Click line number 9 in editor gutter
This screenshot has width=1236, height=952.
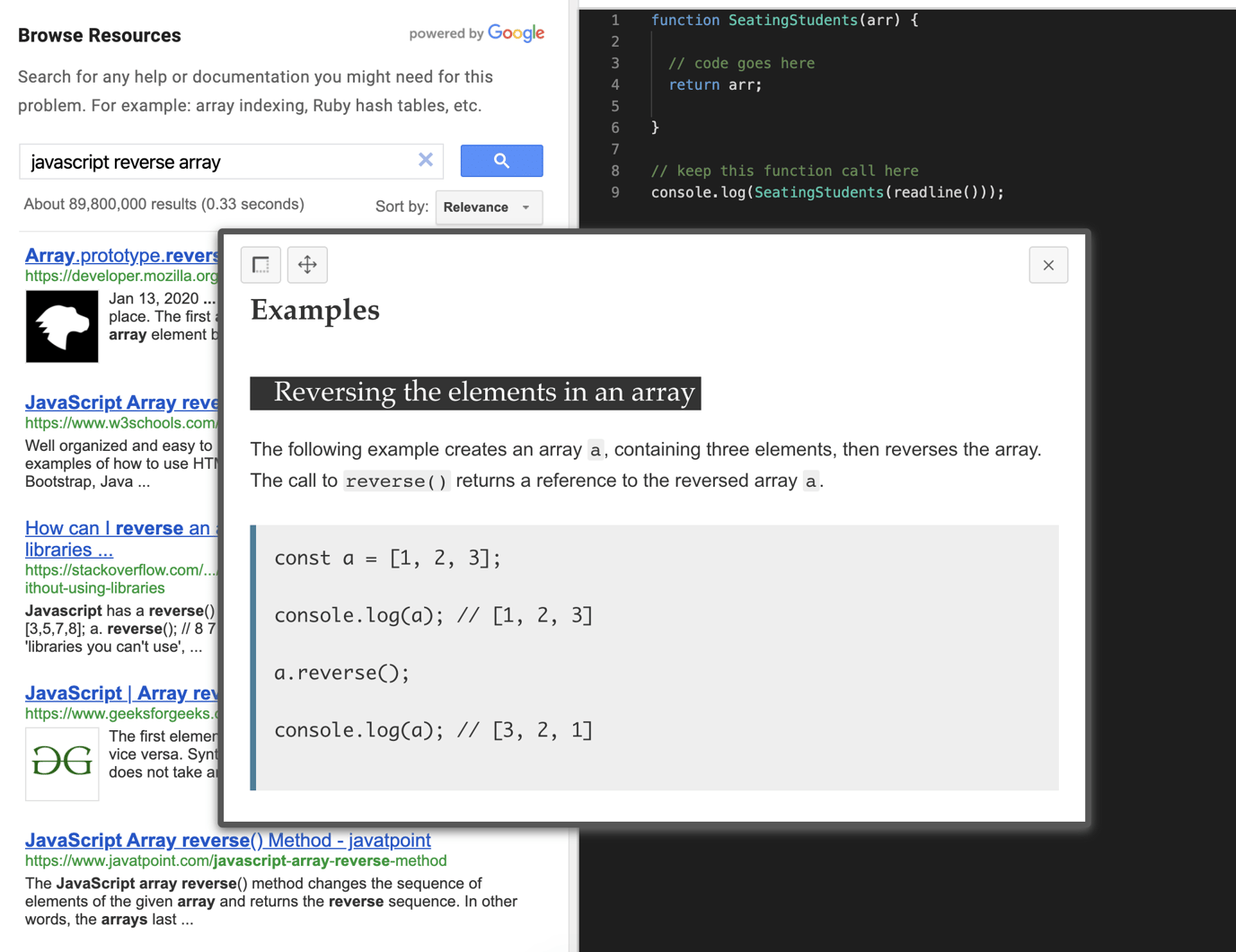point(615,192)
